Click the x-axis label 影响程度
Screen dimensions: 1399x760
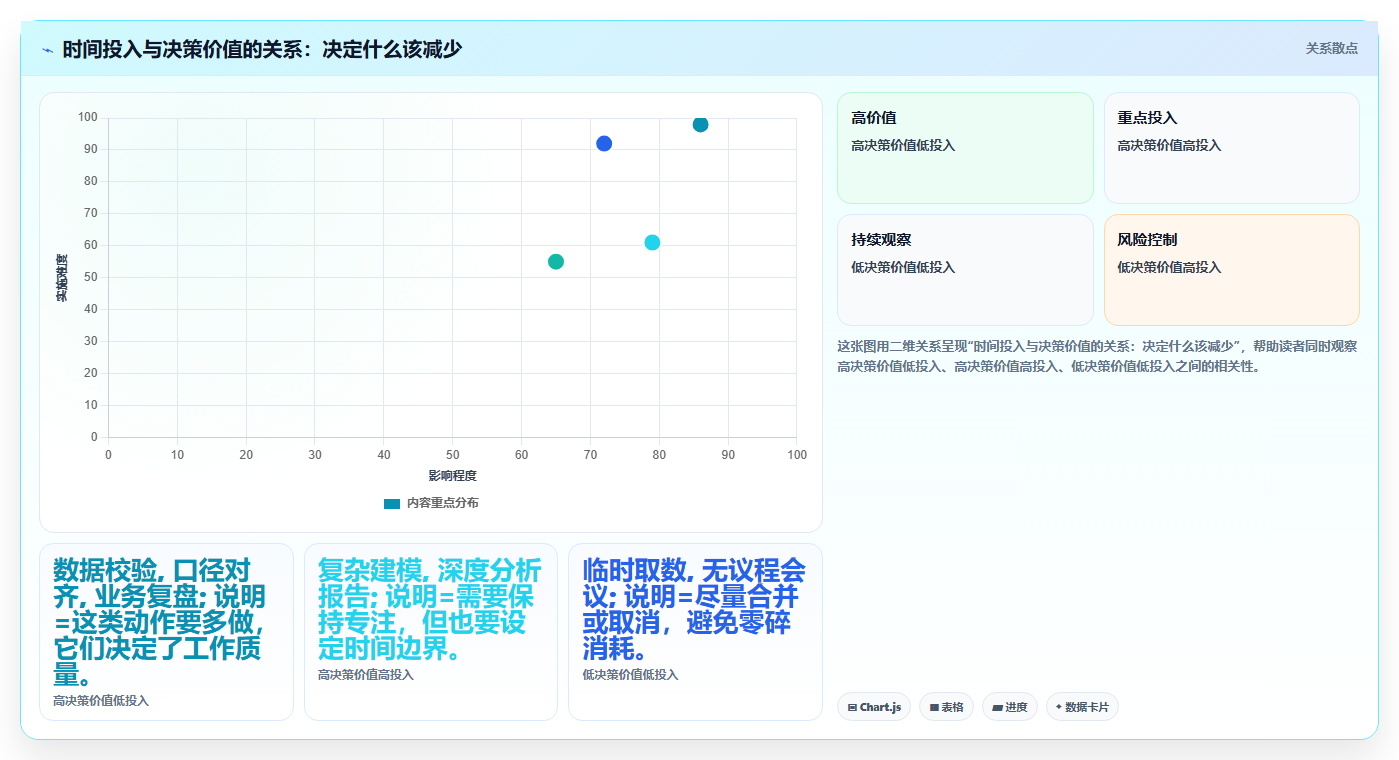[x=452, y=476]
